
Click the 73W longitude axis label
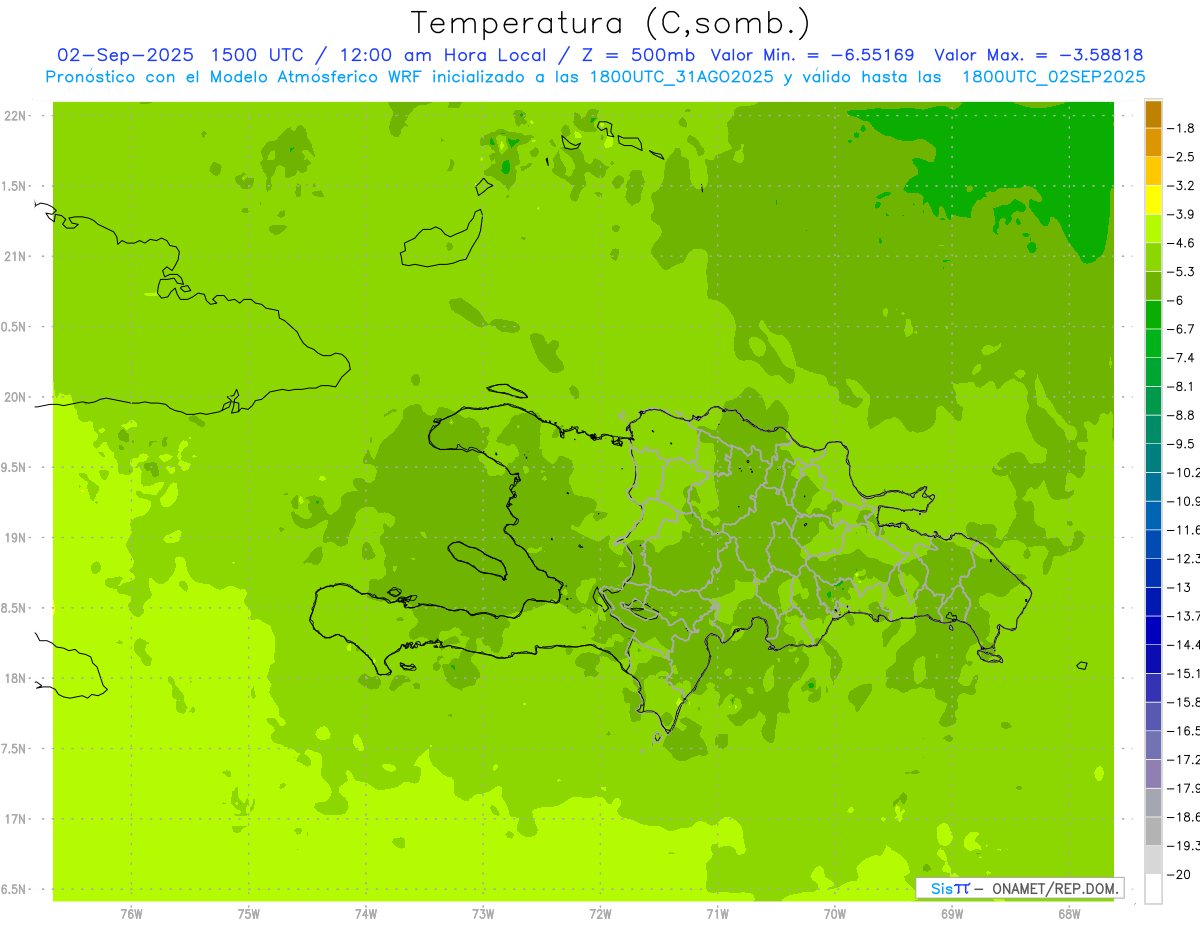(483, 914)
